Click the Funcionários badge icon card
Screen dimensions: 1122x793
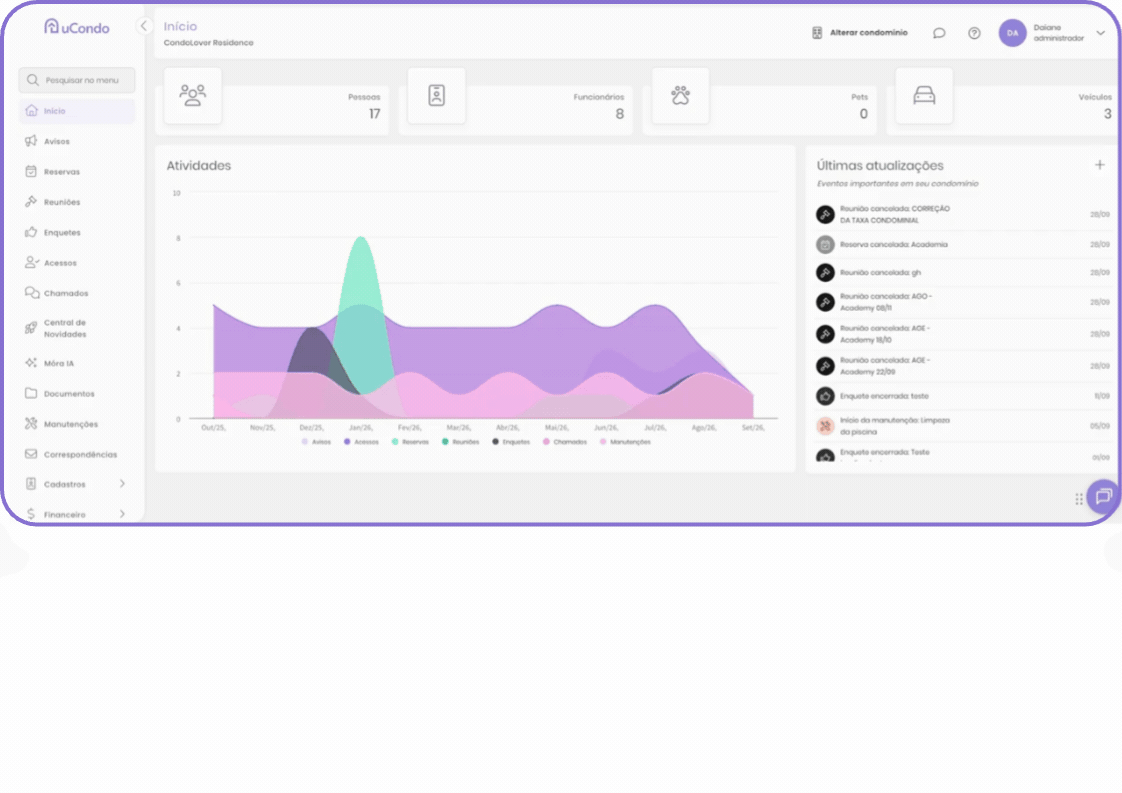coord(436,95)
